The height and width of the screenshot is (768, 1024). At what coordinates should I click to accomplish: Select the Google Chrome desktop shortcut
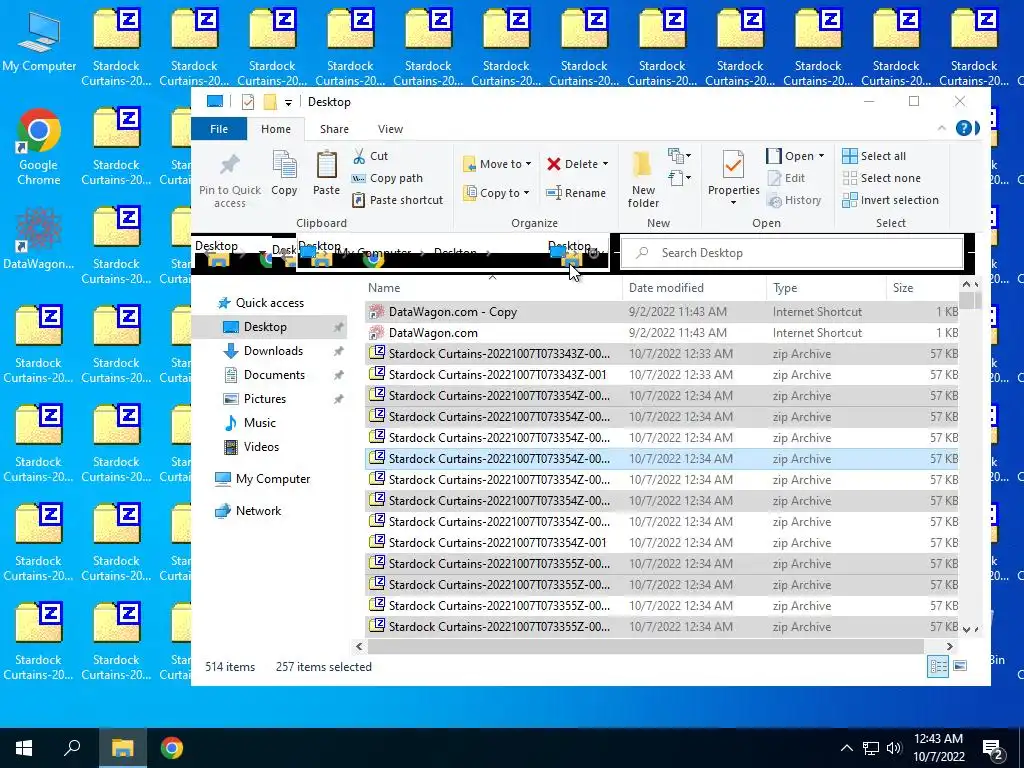39,148
